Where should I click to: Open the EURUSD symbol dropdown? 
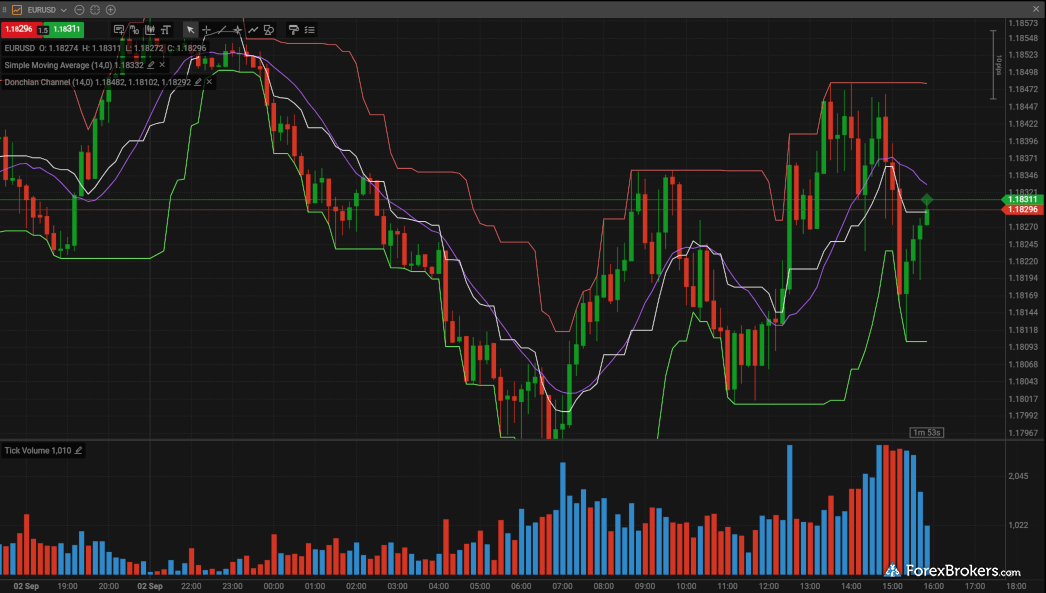click(x=63, y=10)
